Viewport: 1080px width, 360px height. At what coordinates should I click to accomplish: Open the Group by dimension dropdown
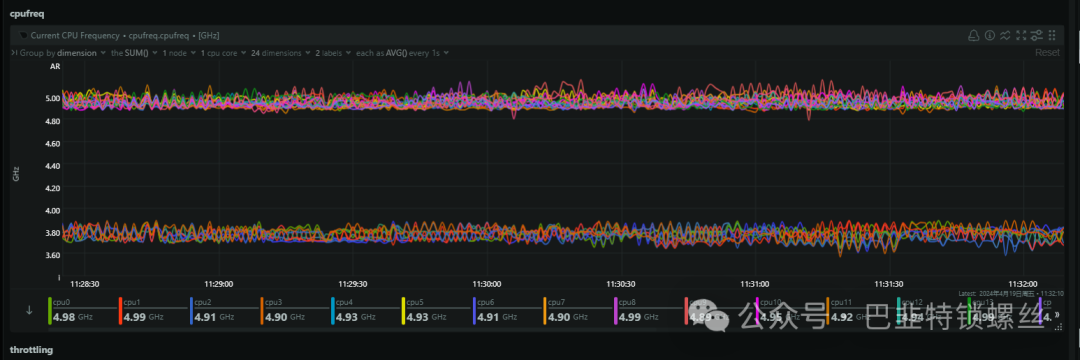click(63, 52)
